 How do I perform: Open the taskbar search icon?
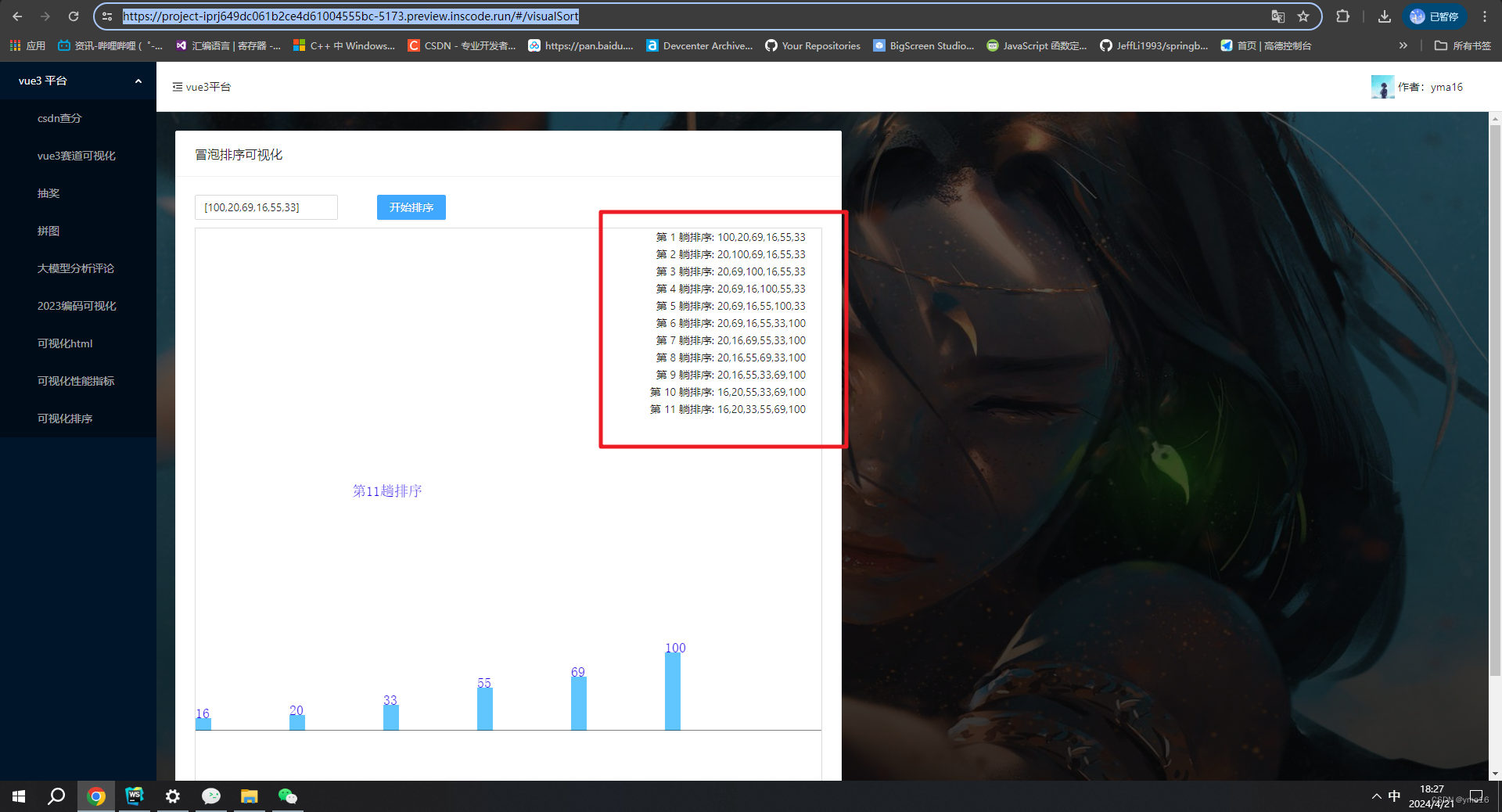(56, 796)
